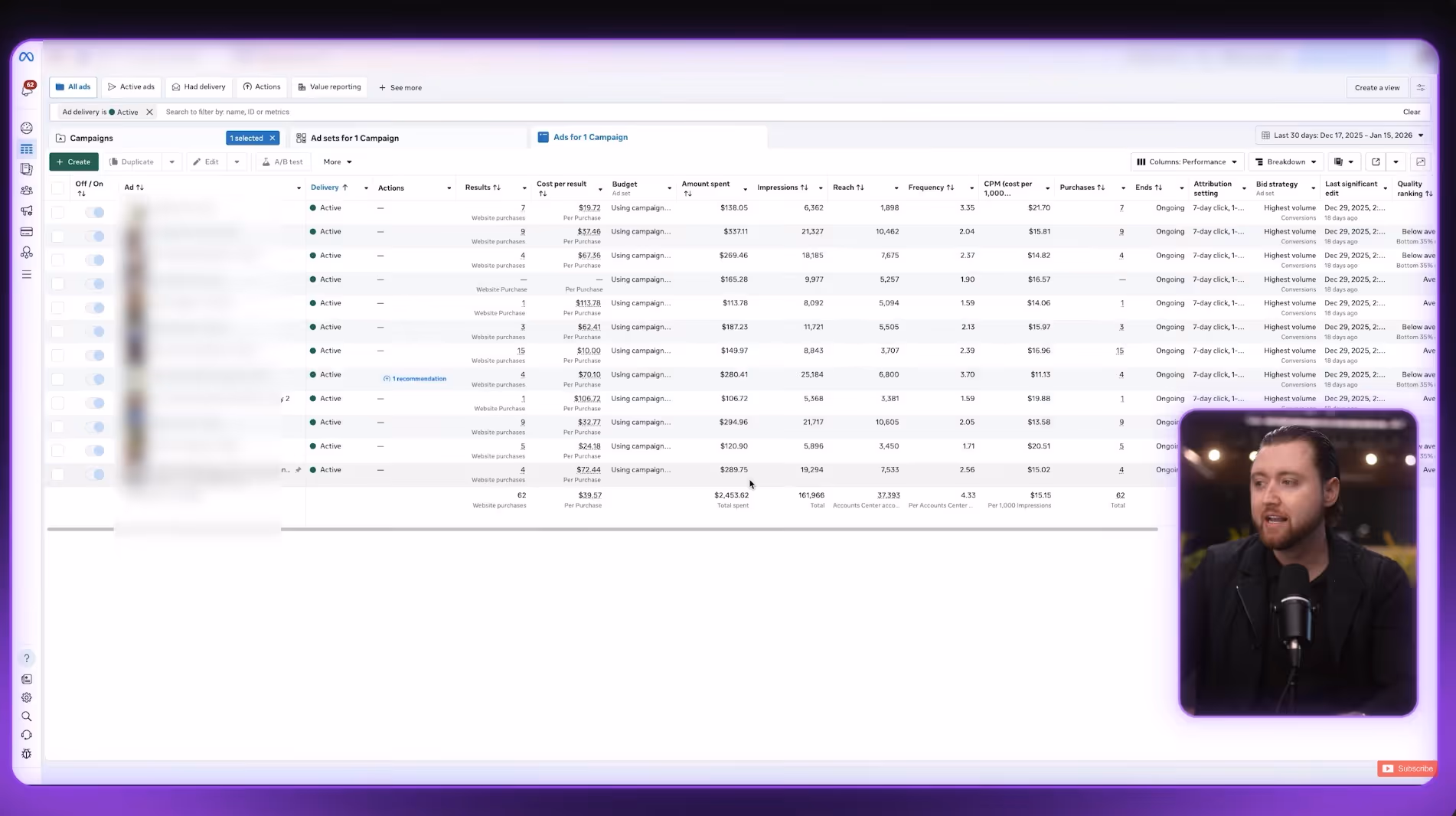
Task: Click the horizontal scrollbar below the table
Action: point(602,529)
